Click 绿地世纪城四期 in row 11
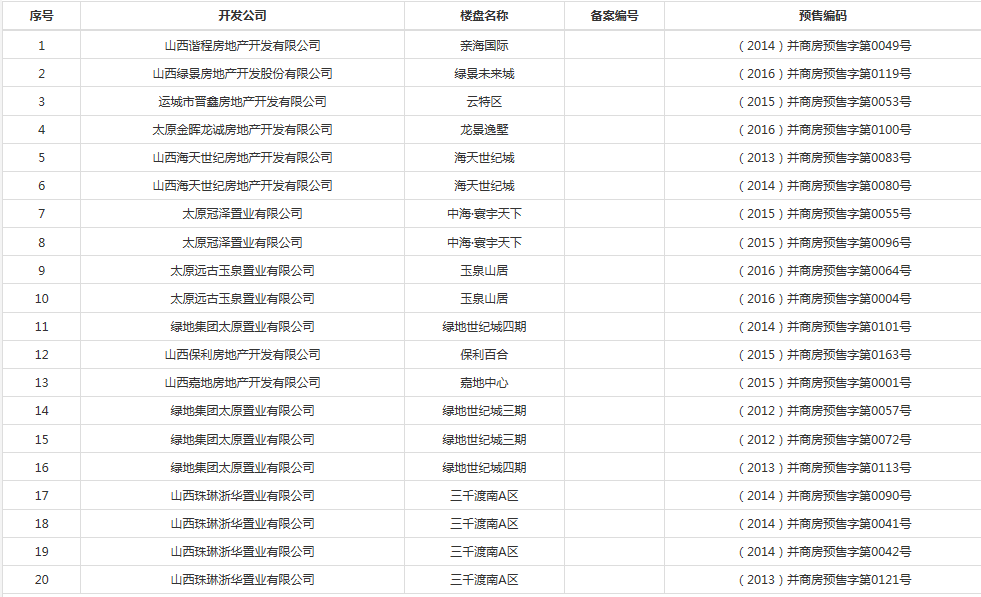981x597 pixels. [484, 327]
